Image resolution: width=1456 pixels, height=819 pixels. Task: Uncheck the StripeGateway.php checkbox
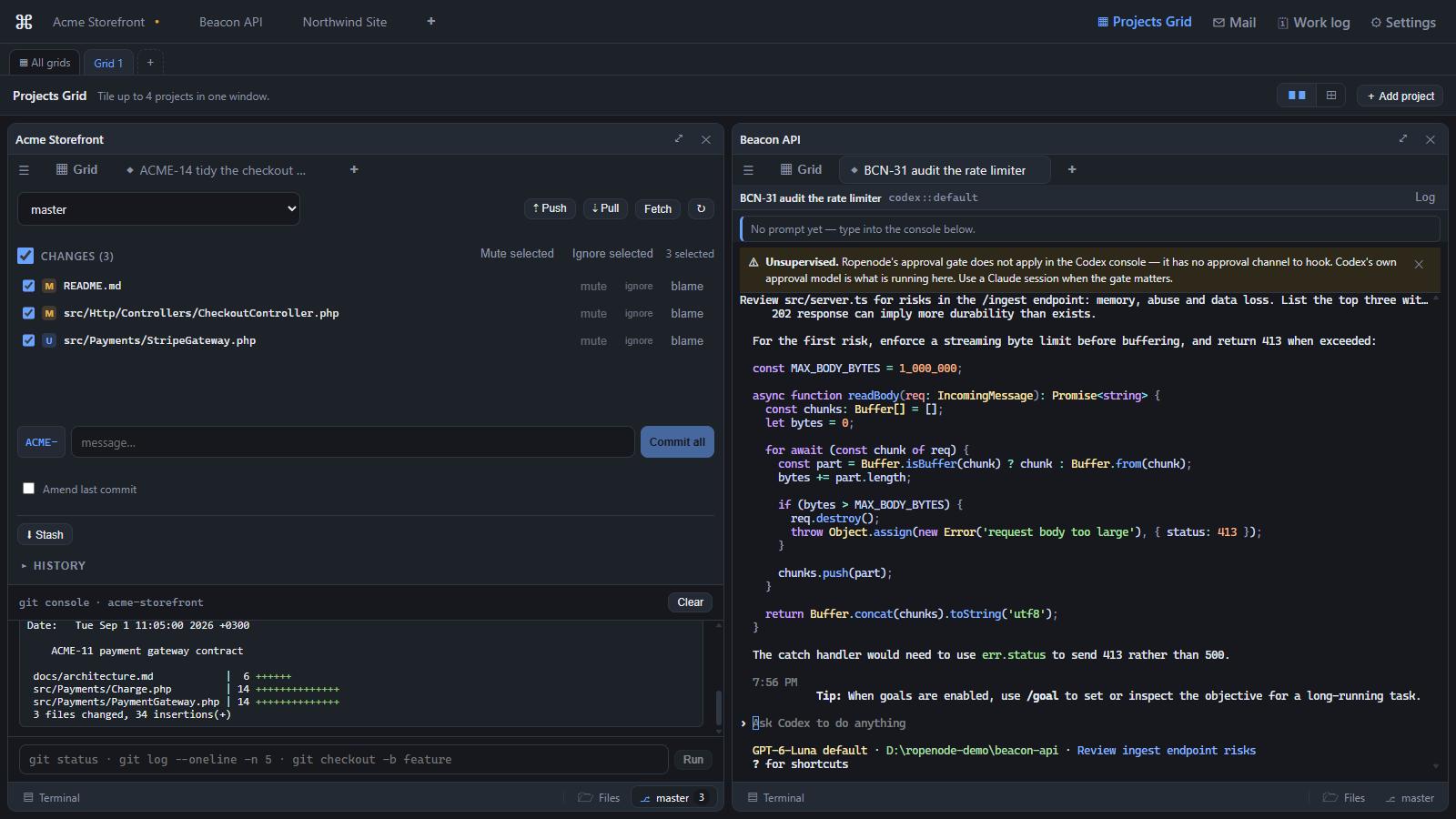28,340
